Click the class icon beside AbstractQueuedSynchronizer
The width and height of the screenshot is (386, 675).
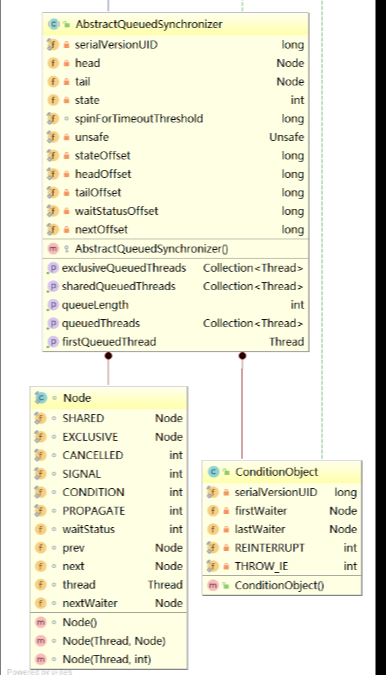(53, 24)
